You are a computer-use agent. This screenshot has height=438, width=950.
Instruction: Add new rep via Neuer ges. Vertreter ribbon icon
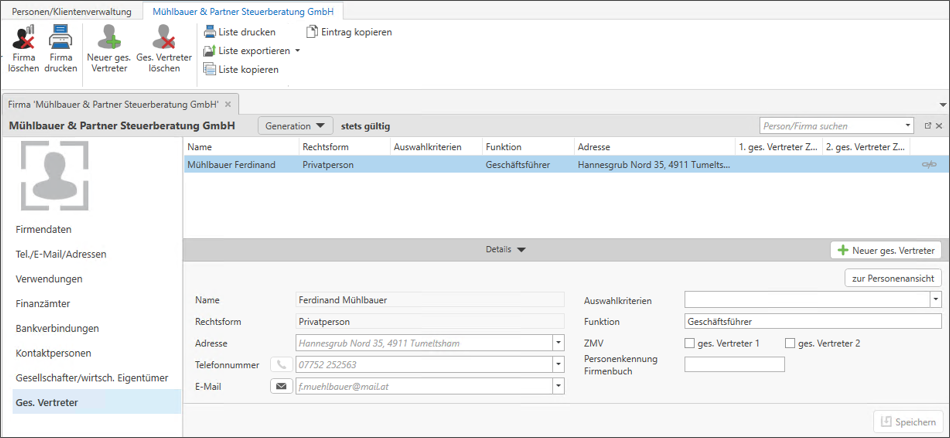[x=107, y=38]
